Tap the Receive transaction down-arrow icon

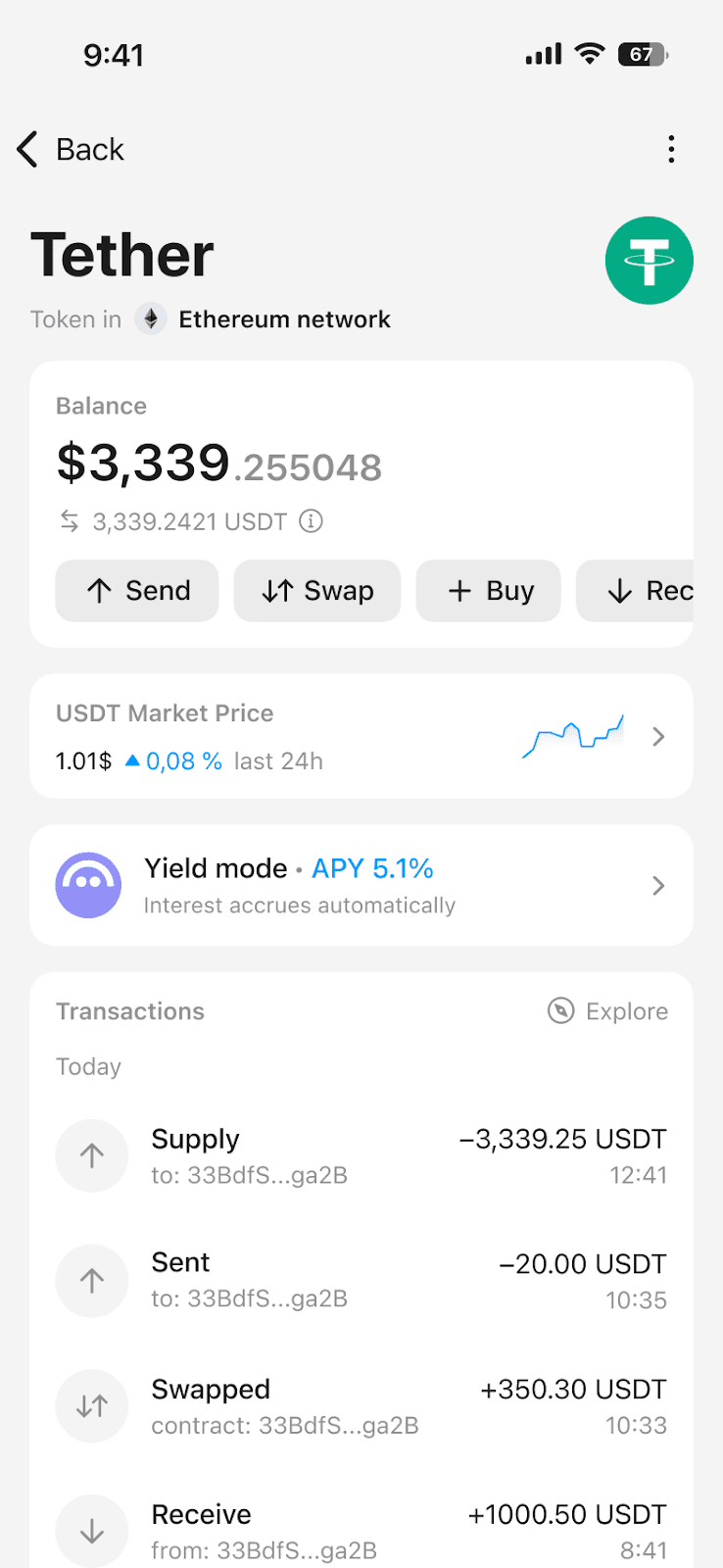[92, 1531]
